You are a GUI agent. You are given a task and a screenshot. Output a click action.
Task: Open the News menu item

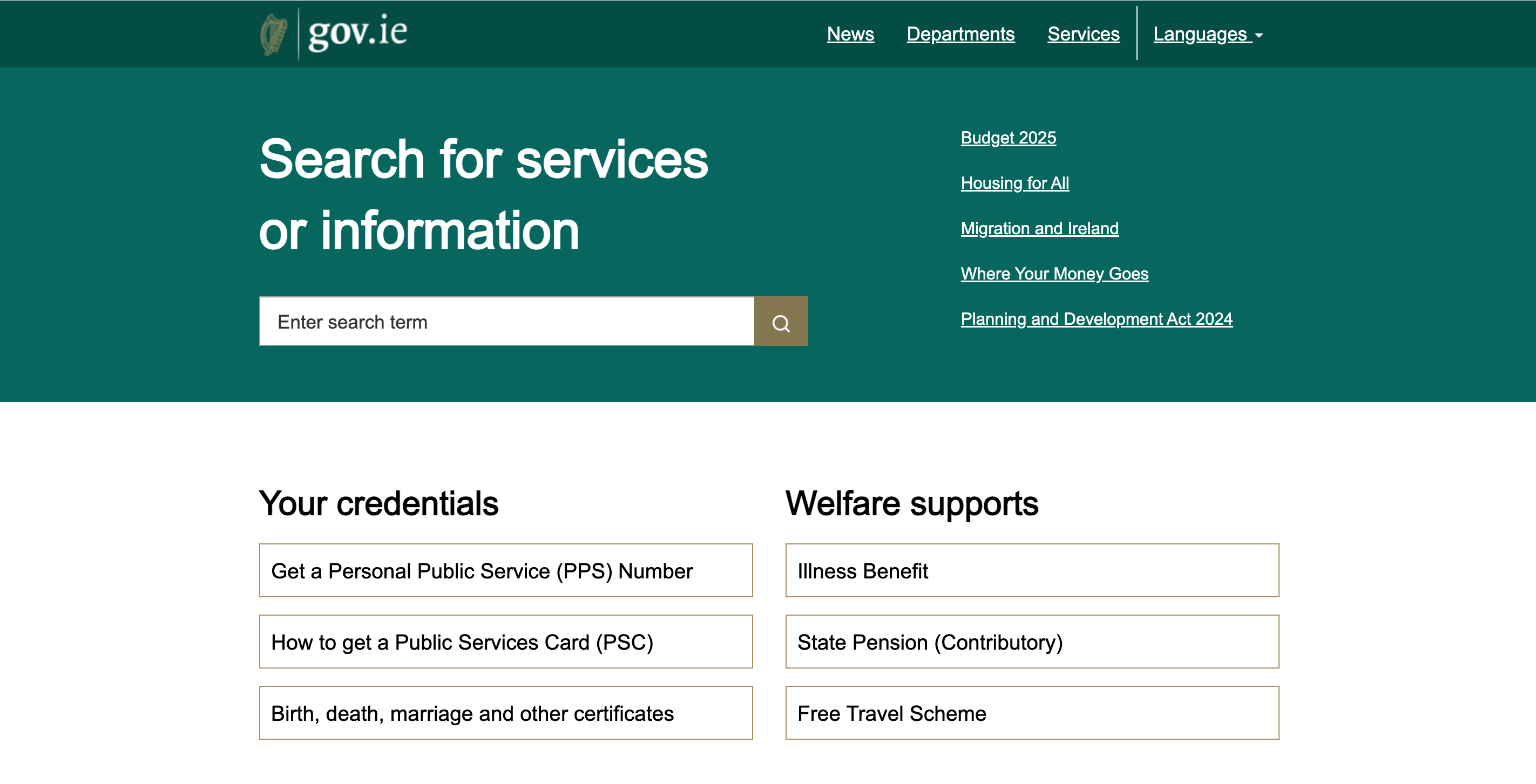pyautogui.click(x=850, y=34)
